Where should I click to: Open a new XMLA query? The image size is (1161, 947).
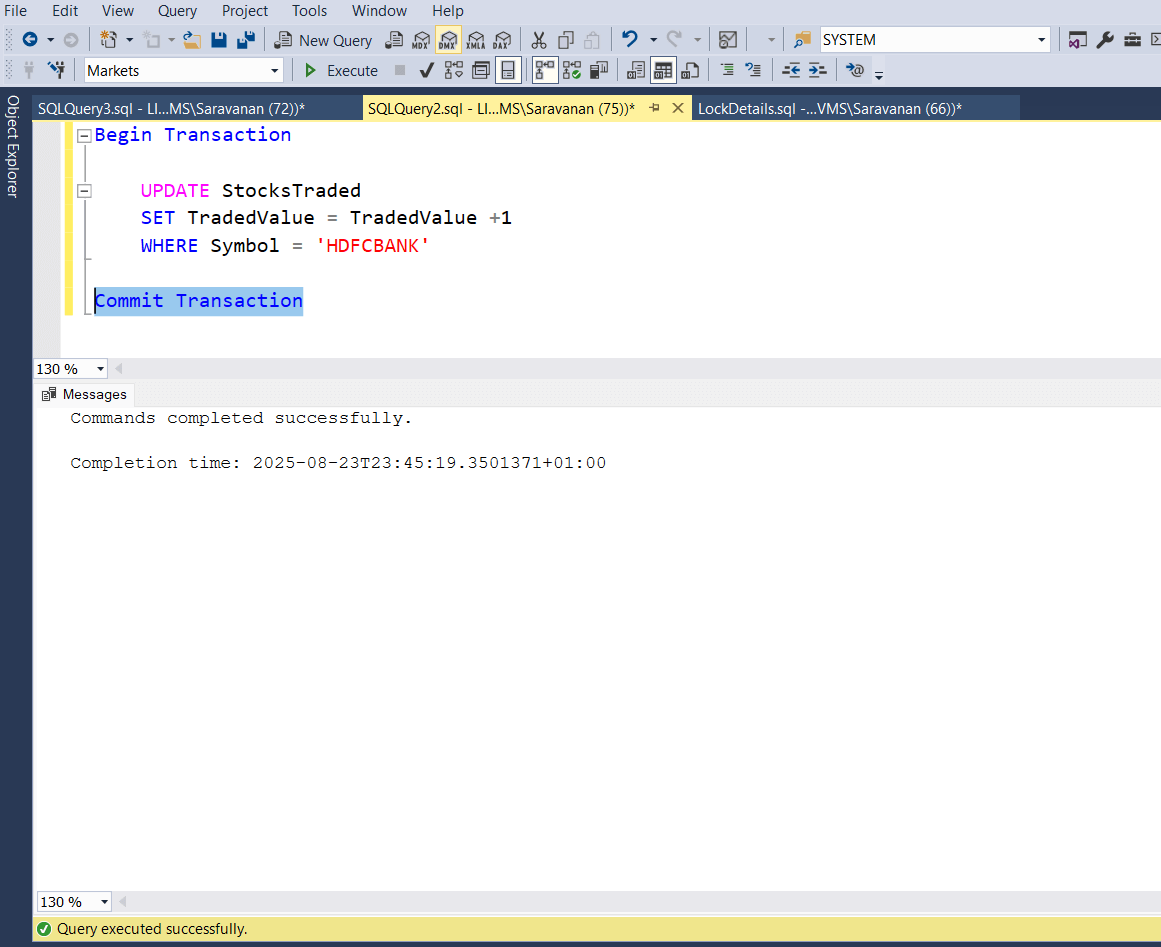(x=475, y=40)
